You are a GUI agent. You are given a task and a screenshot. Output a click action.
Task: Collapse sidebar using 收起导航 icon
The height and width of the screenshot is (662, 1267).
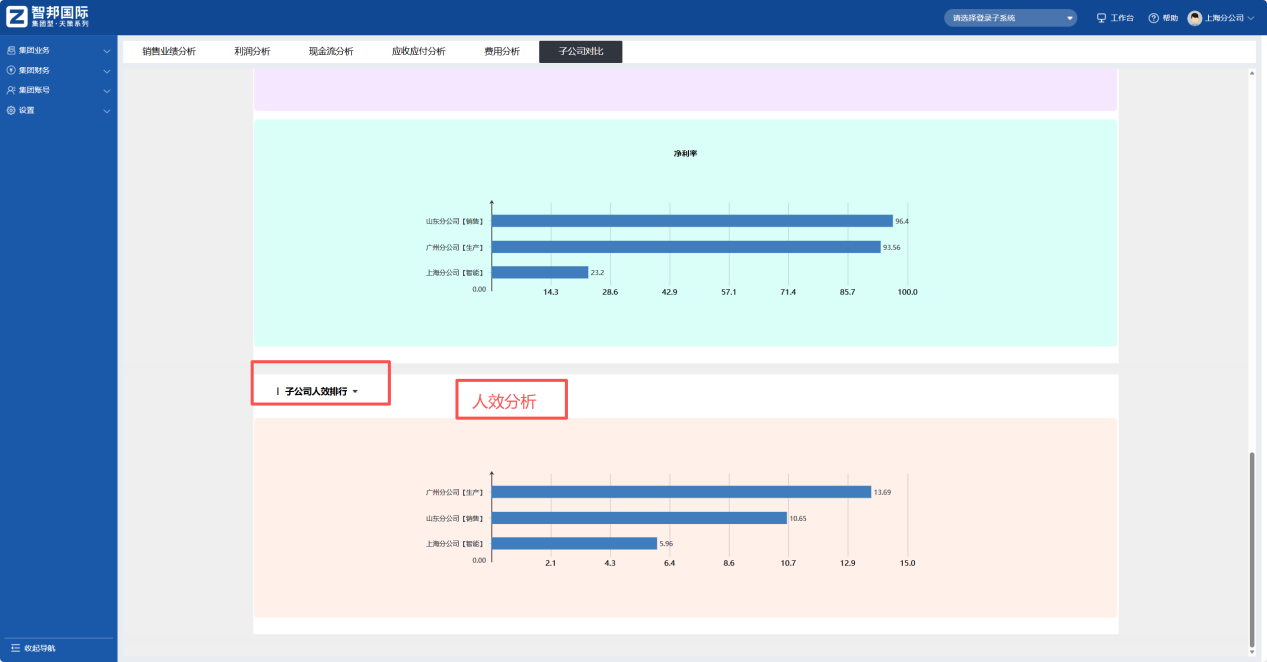click(x=15, y=648)
